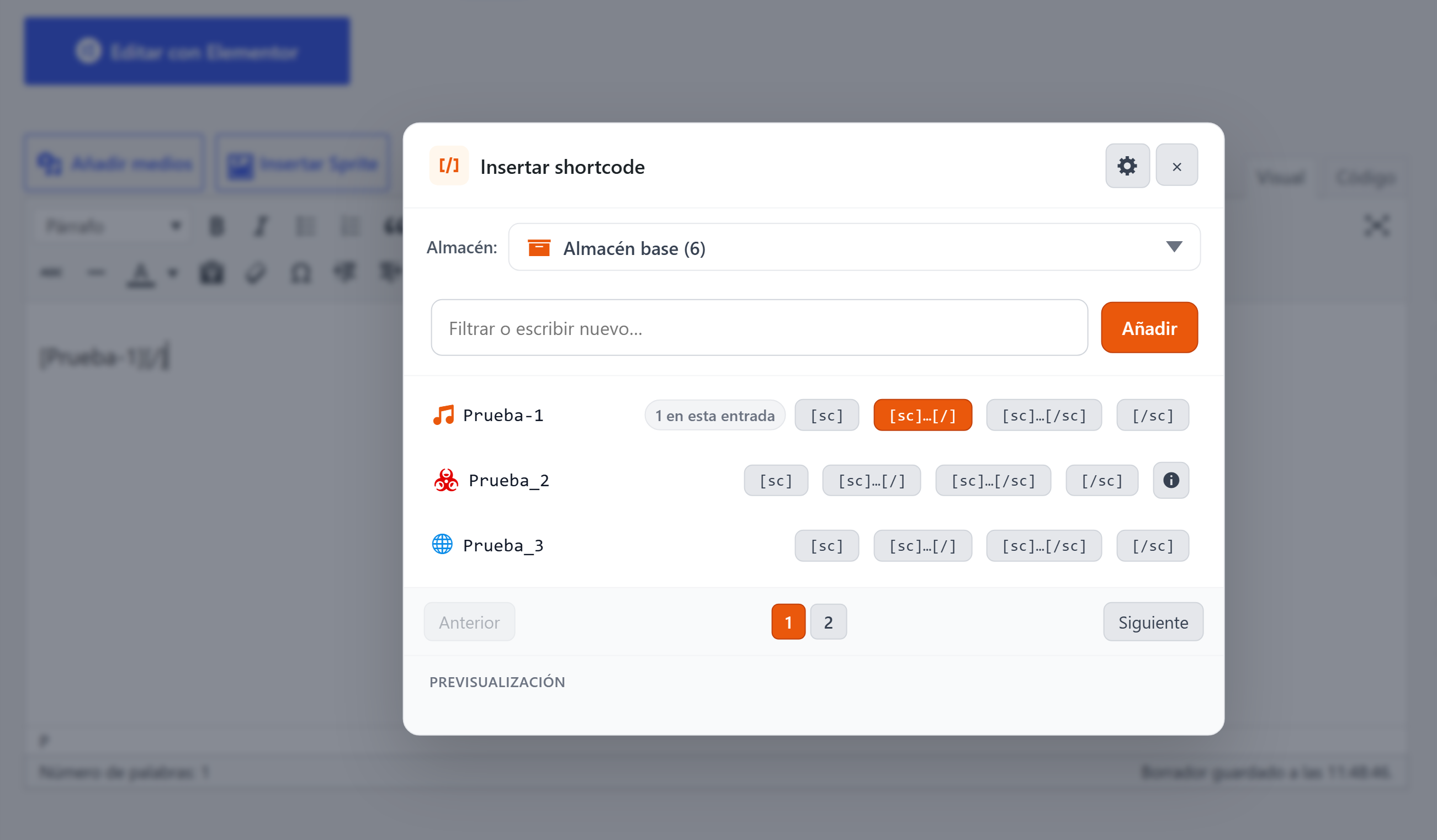
Task: Insert Prueba_3 as [sc]…[/sc]
Action: click(1043, 546)
